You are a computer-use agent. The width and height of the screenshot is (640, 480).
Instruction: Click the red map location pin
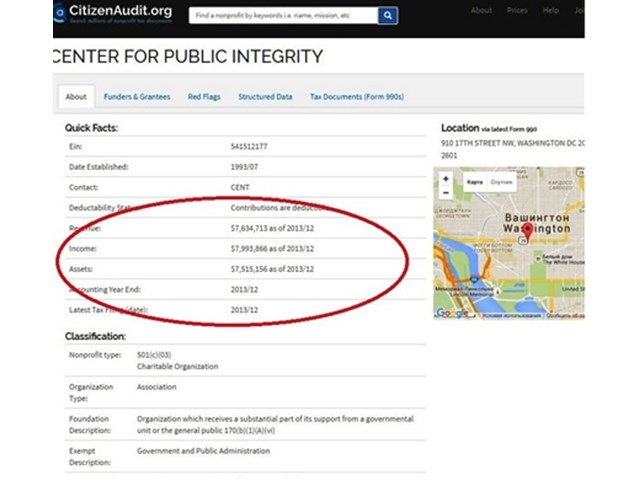(x=528, y=231)
